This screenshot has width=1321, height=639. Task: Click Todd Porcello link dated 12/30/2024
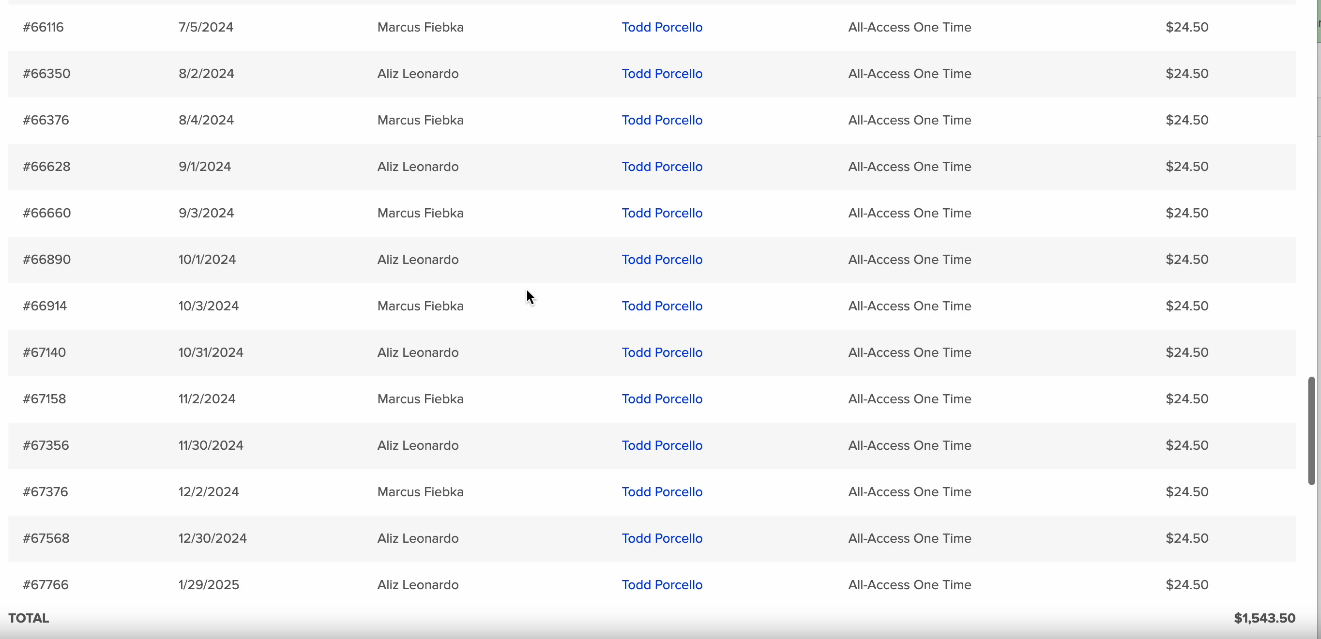point(662,539)
